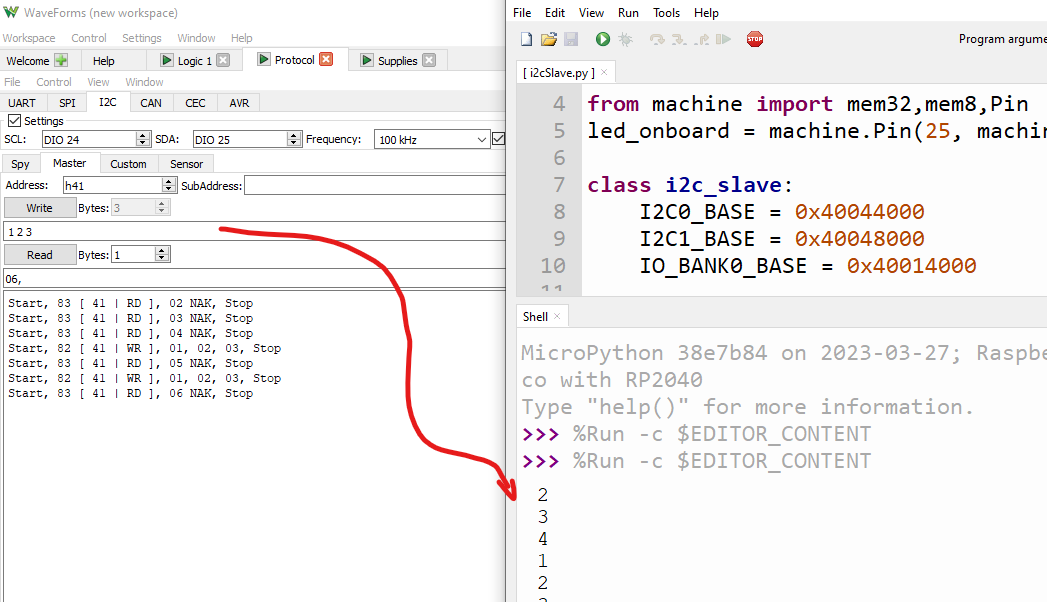The image size is (1047, 602).
Task: Open a new file in Thonny
Action: coord(524,39)
